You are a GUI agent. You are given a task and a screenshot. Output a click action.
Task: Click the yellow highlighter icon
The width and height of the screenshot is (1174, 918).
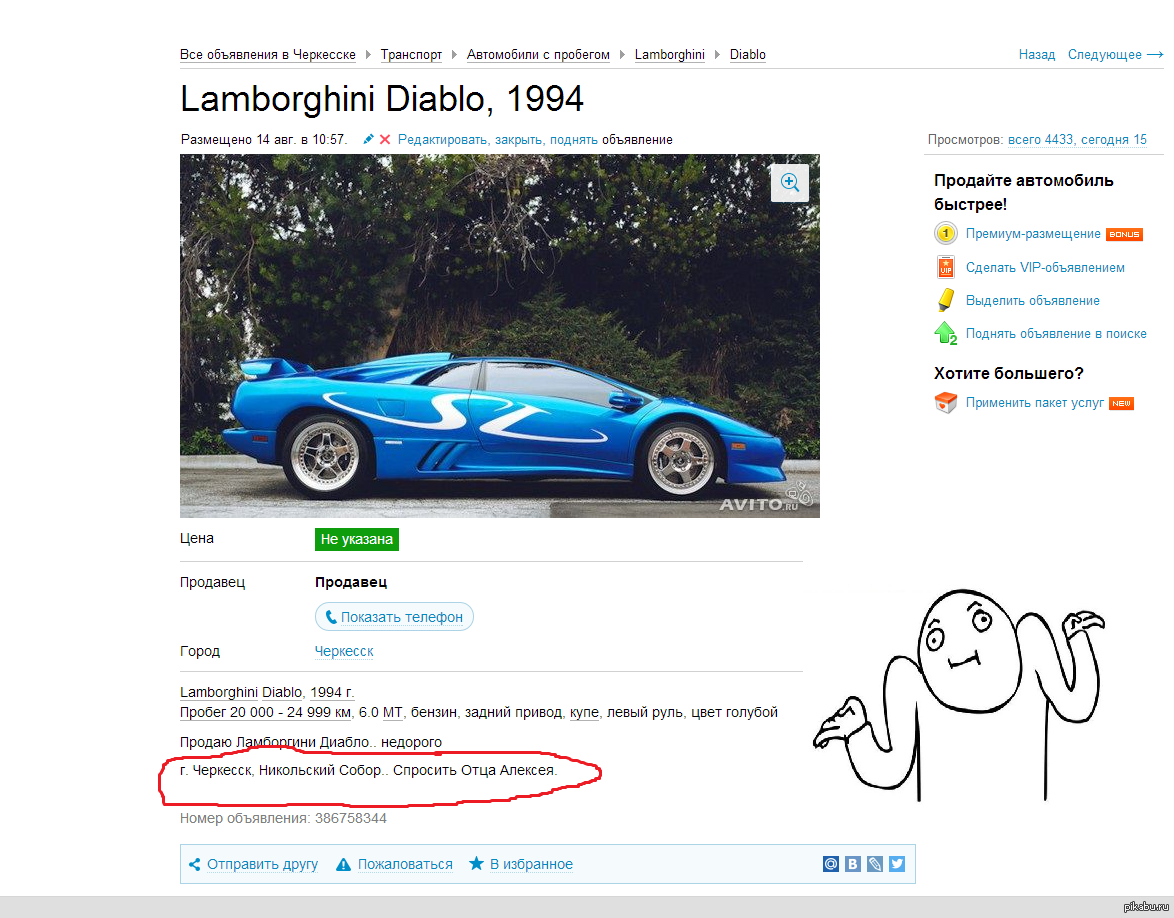click(946, 300)
